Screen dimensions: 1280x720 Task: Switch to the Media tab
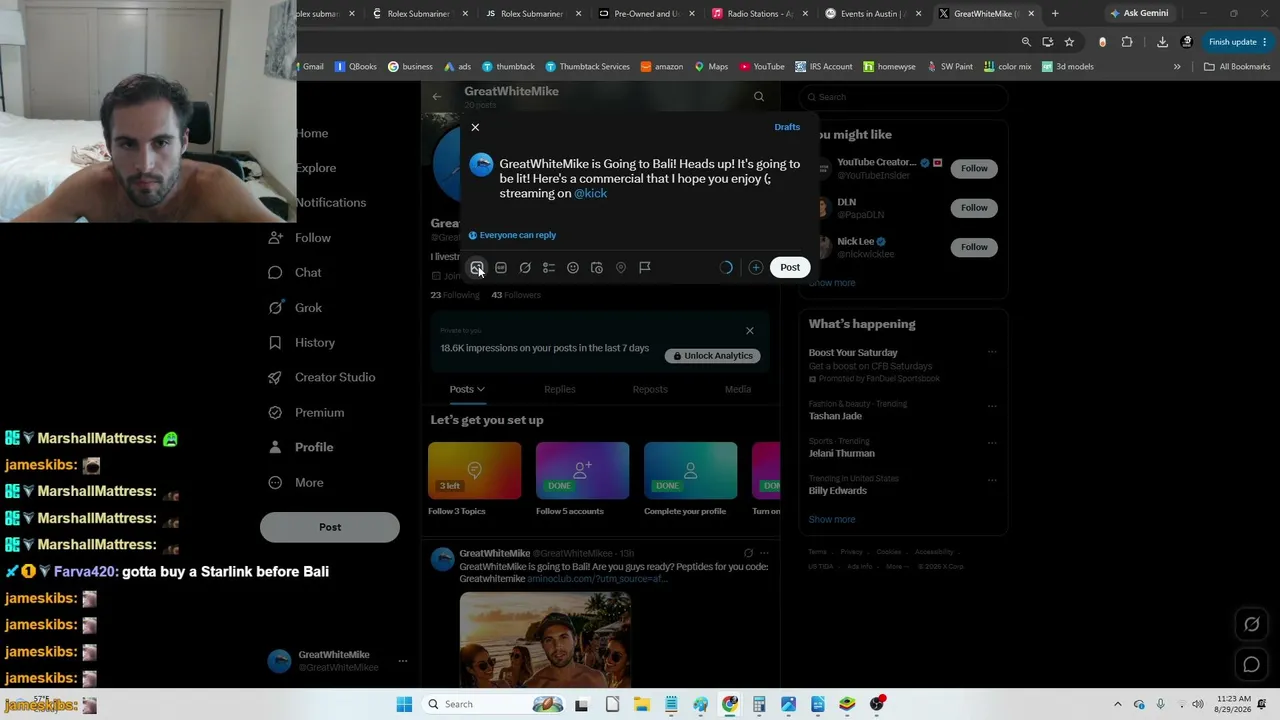[x=738, y=389]
